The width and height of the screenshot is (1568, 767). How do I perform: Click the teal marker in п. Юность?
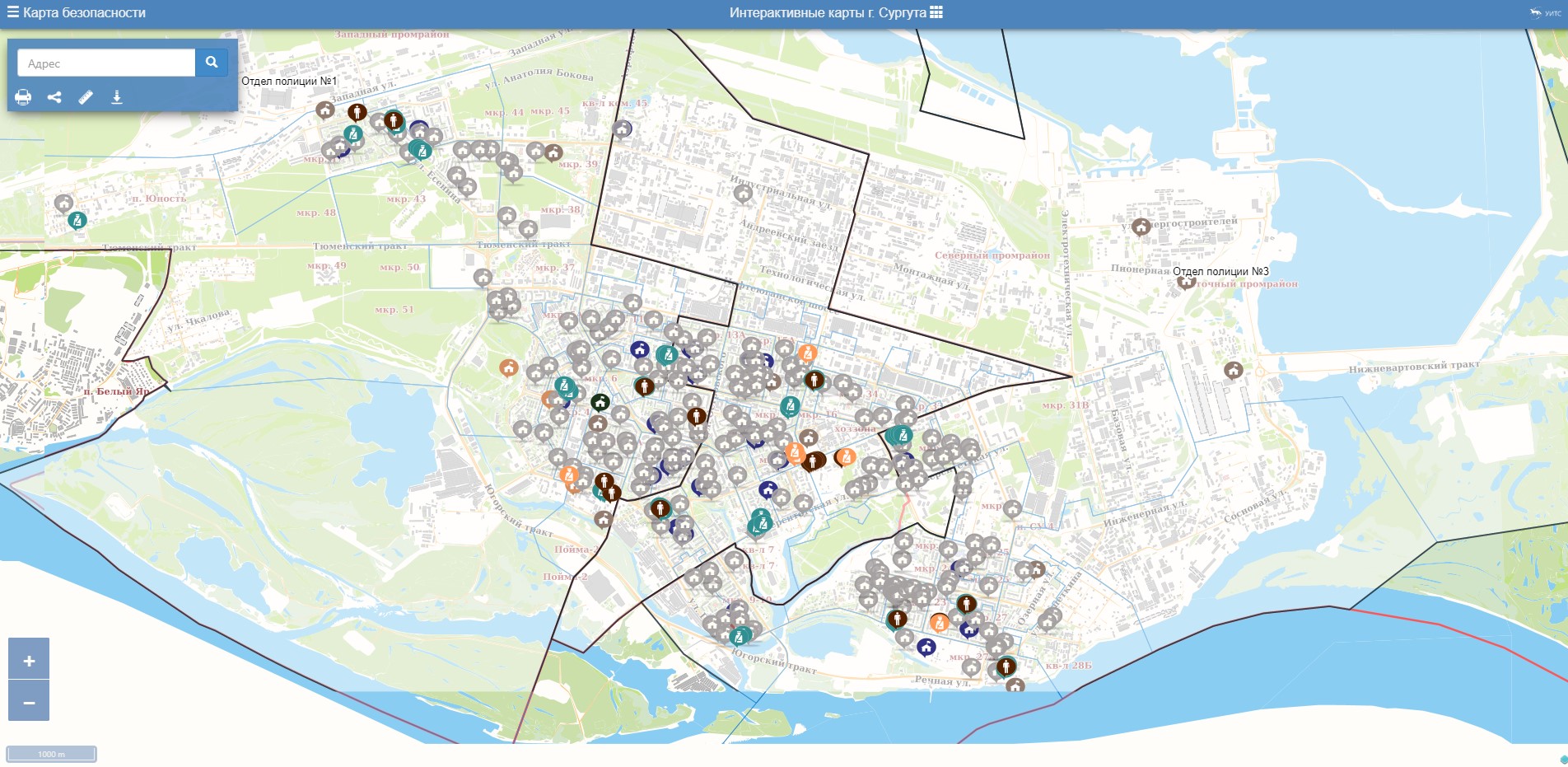click(77, 220)
